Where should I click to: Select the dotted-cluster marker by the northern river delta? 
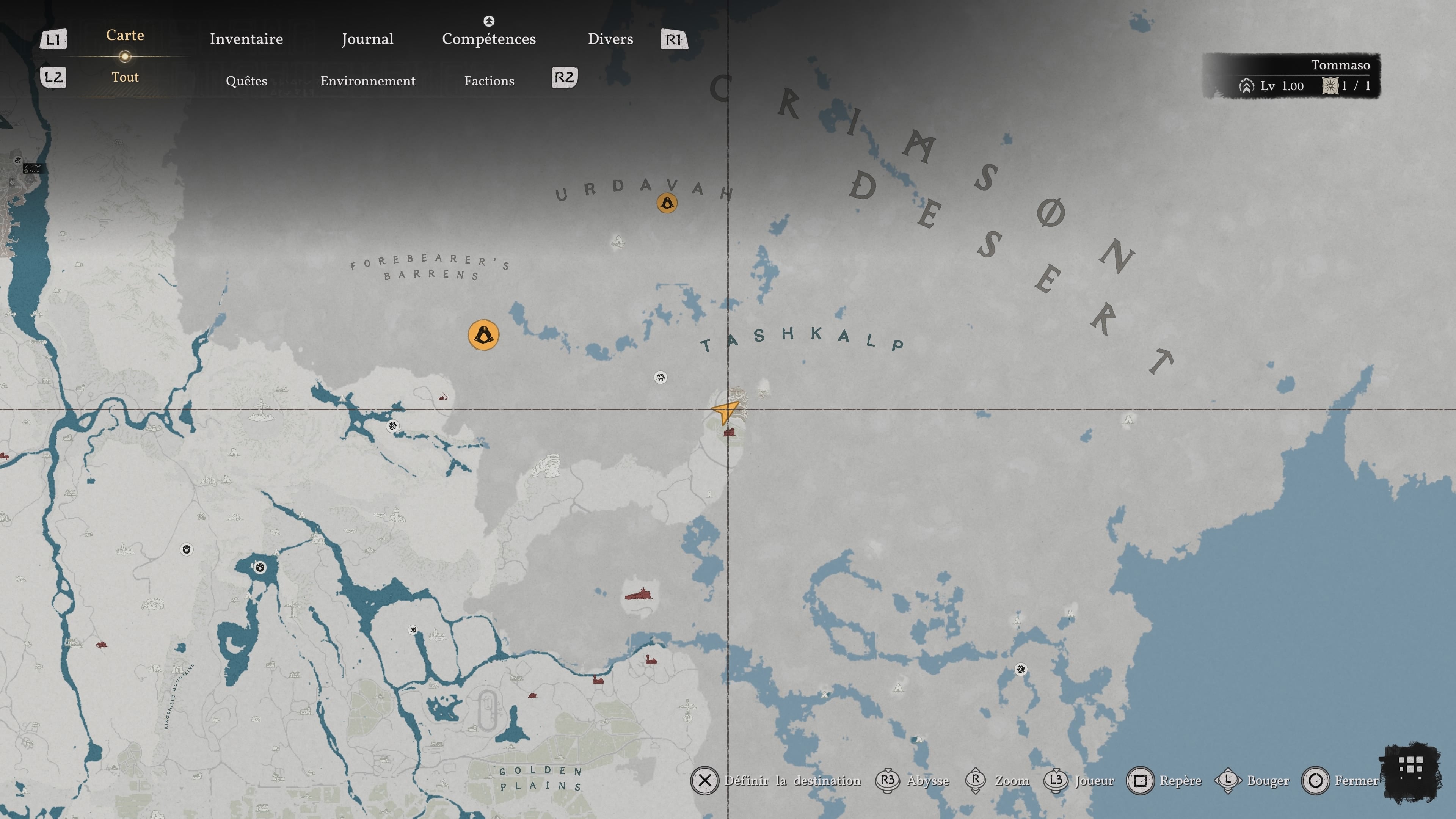click(x=392, y=425)
